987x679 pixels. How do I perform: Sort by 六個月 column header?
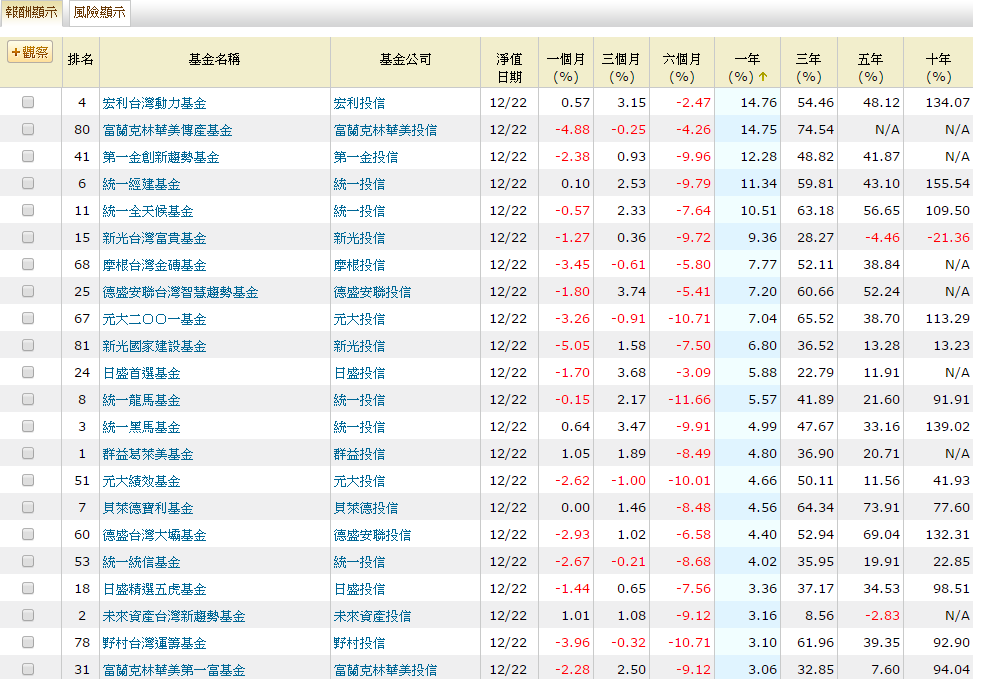[x=682, y=67]
